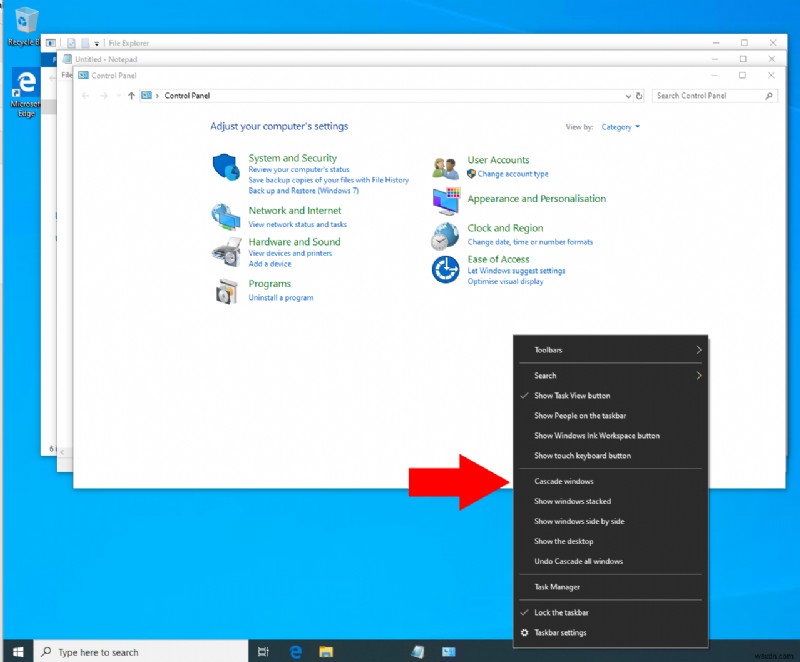800x662 pixels.
Task: Click the Uninstall a program link
Action: click(x=284, y=296)
